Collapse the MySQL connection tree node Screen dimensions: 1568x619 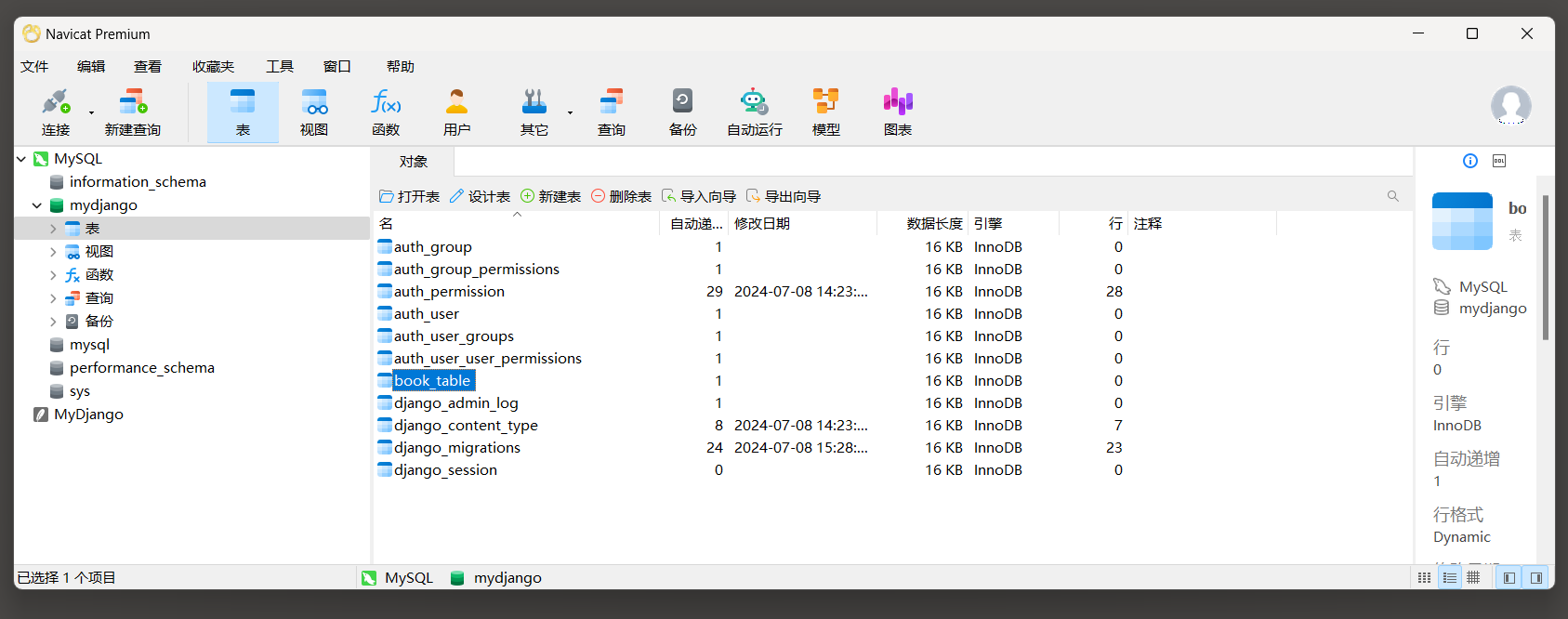[x=21, y=159]
